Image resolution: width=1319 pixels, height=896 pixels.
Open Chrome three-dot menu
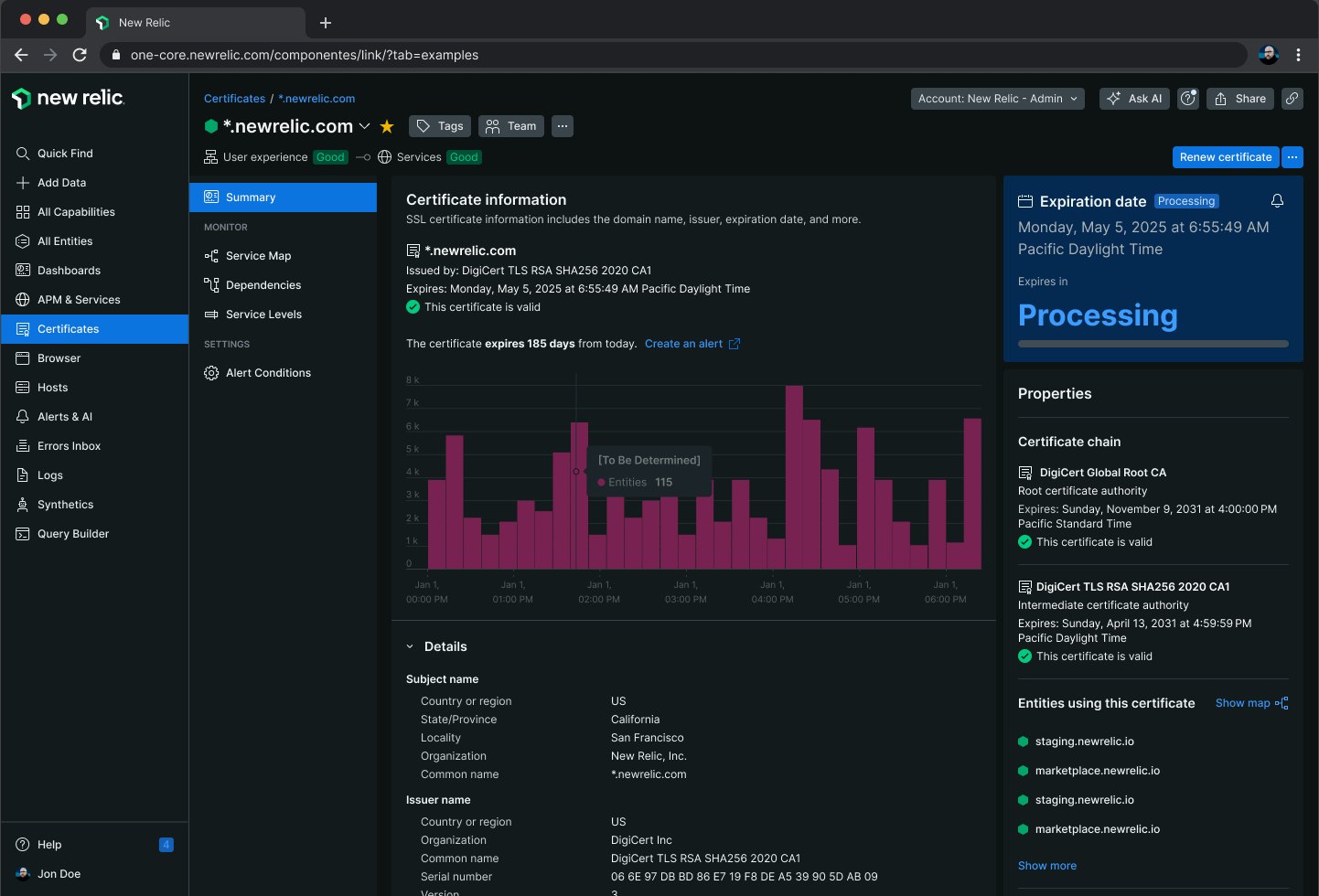[1298, 55]
